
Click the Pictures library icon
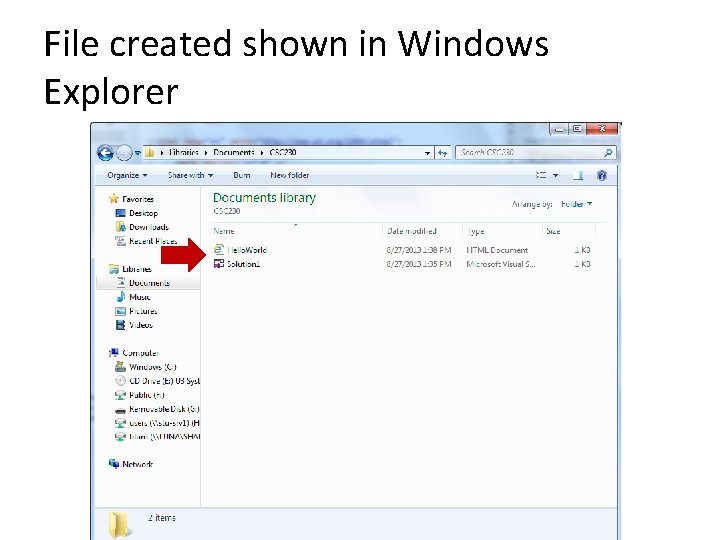tap(120, 311)
